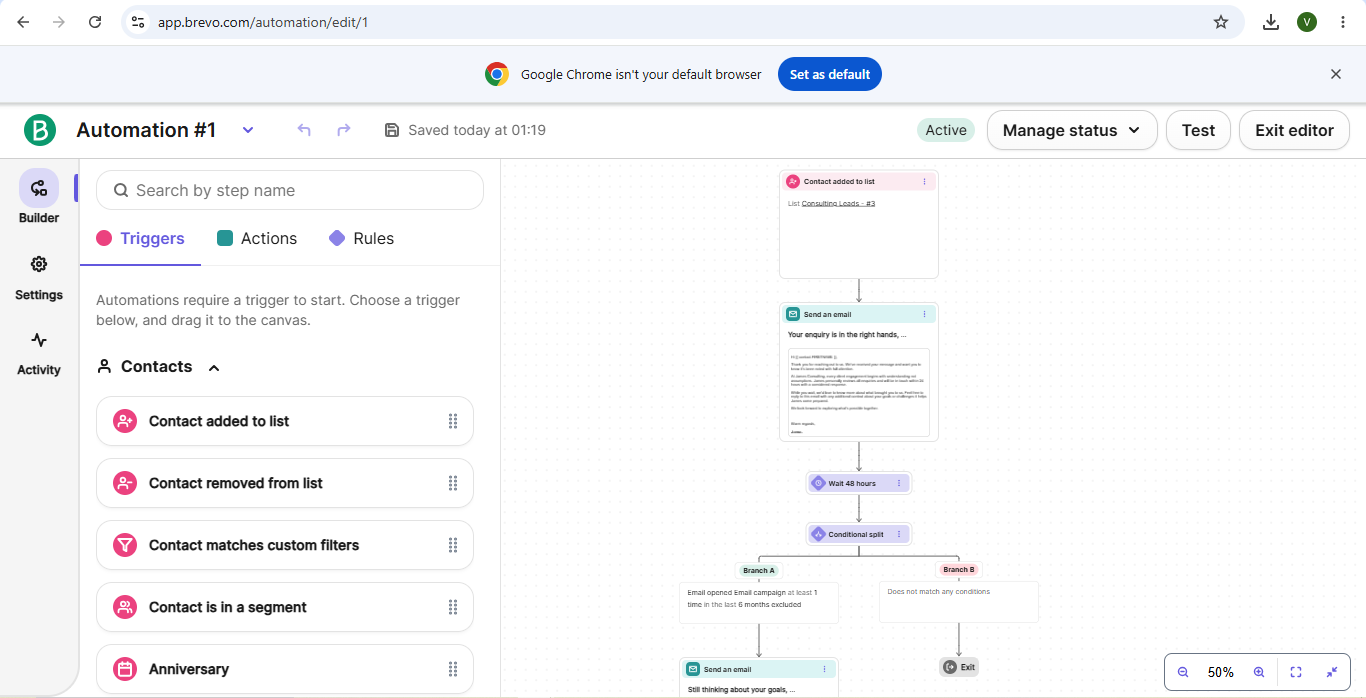
Task: Open menu on second Send an email node
Action: tap(824, 669)
